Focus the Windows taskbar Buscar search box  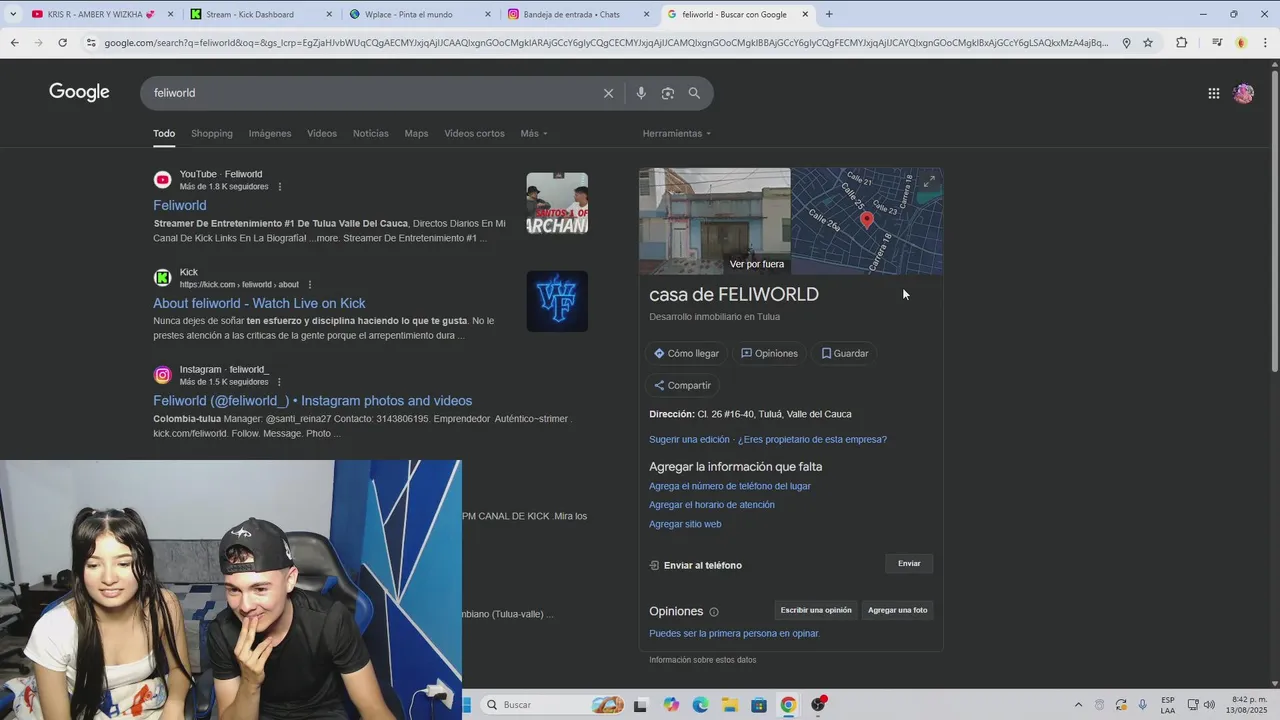click(553, 705)
